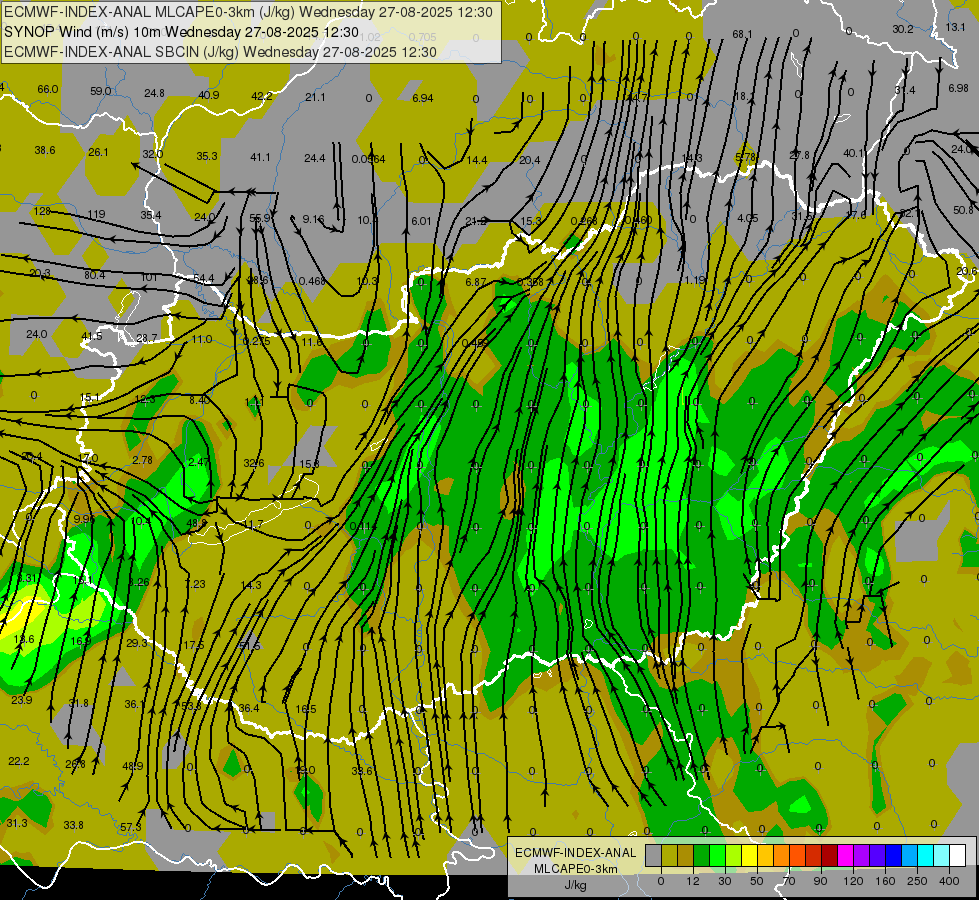Click the map value '40.9'
The width and height of the screenshot is (979, 900).
coord(209,95)
